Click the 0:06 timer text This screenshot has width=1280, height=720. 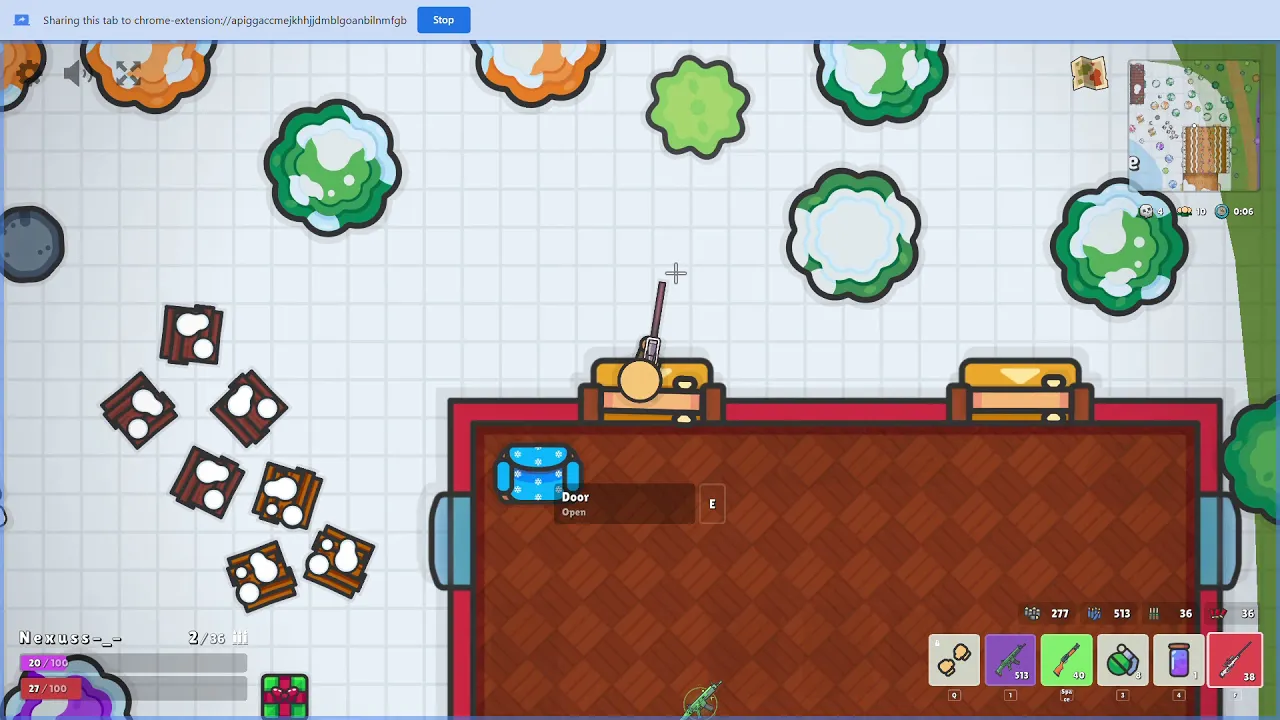coord(1243,211)
